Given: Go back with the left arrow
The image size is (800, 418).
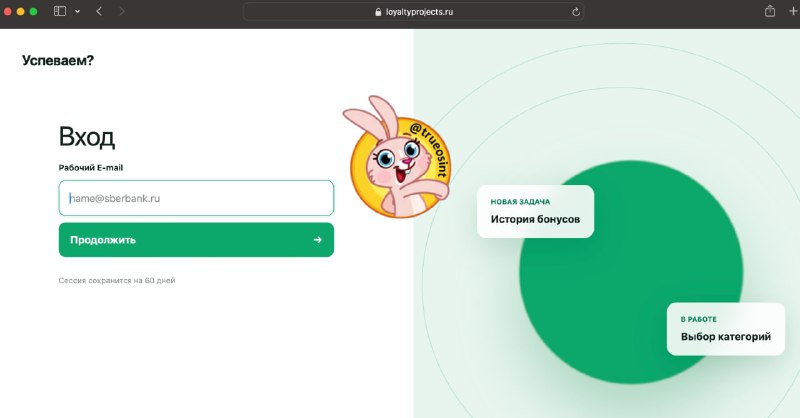Looking at the screenshot, I should coord(99,11).
